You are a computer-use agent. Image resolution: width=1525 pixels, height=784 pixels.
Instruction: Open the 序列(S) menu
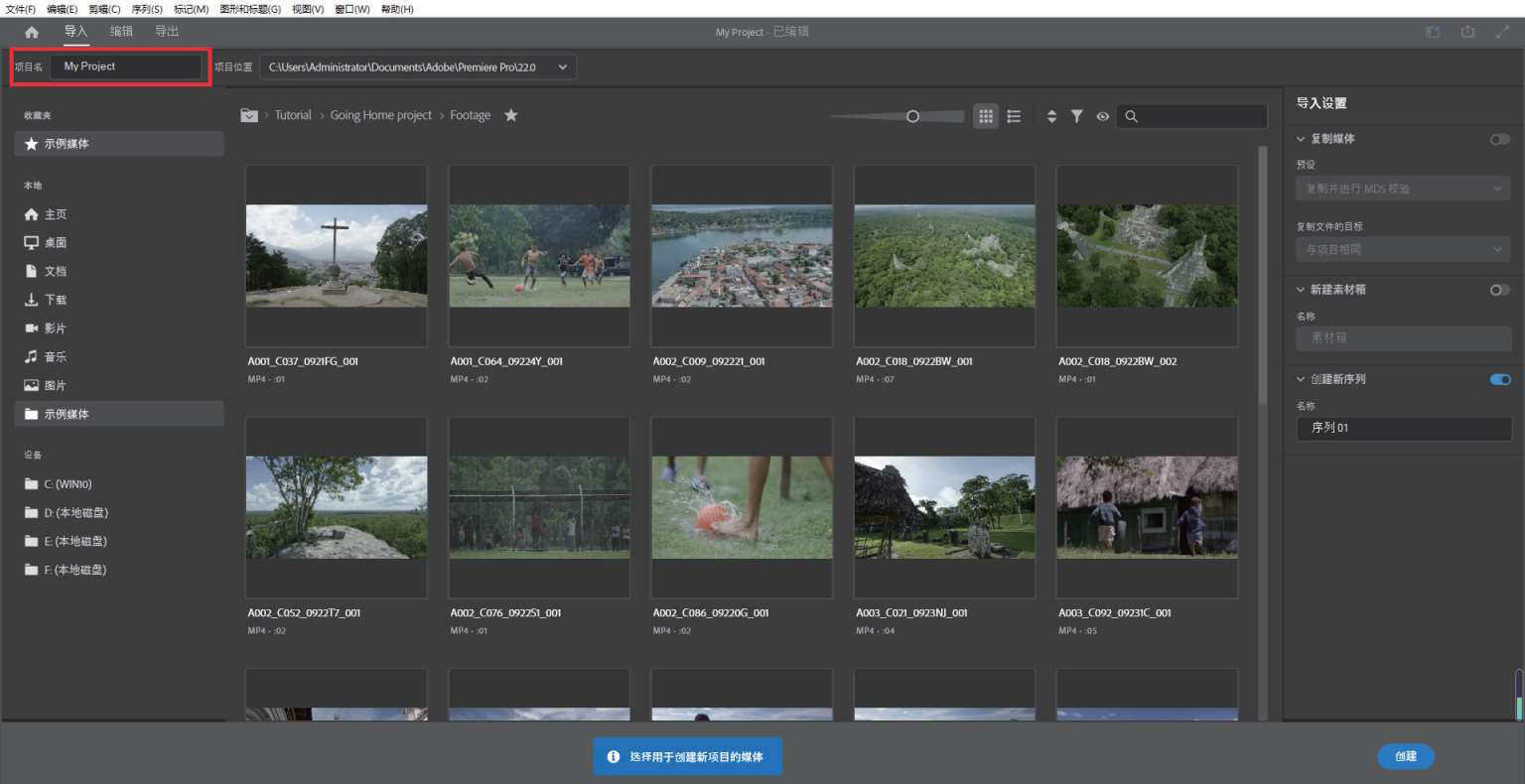[x=147, y=9]
